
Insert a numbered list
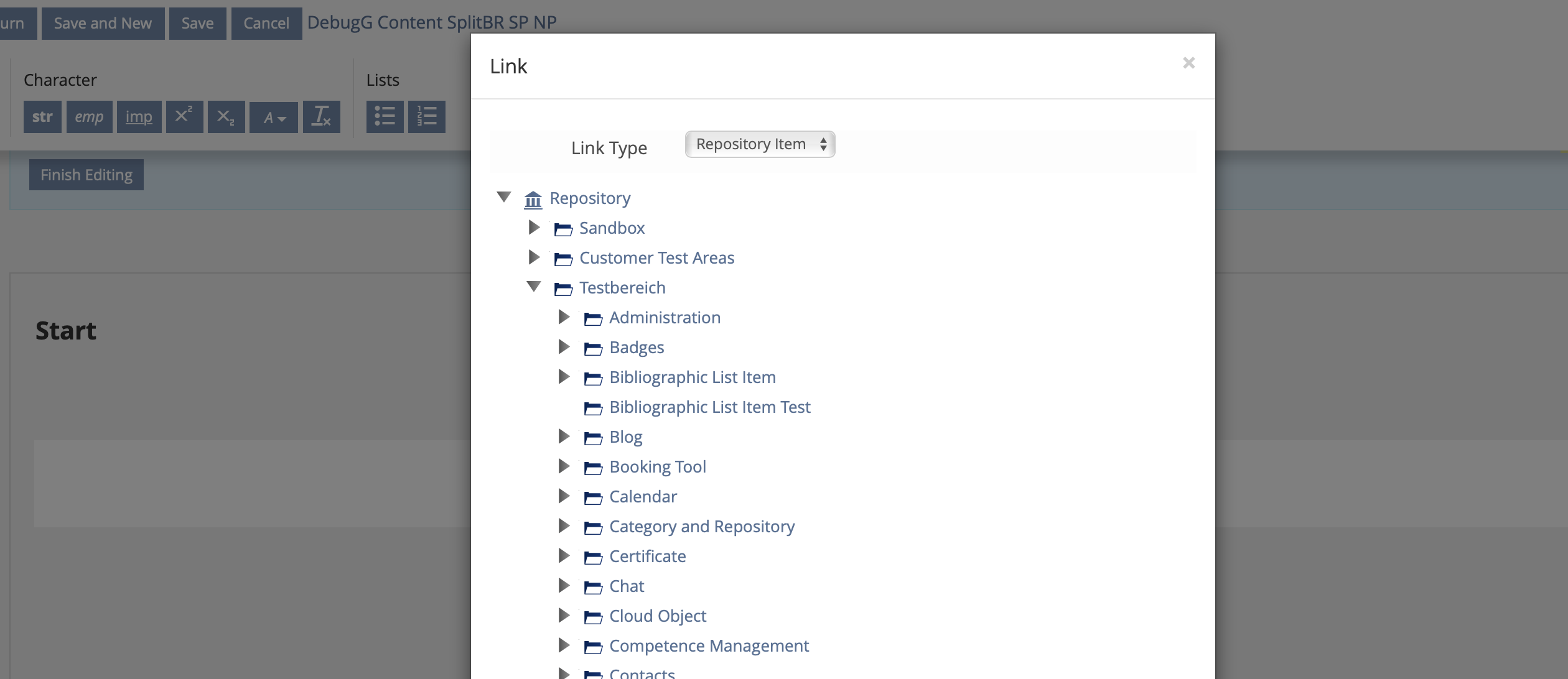pyautogui.click(x=426, y=117)
